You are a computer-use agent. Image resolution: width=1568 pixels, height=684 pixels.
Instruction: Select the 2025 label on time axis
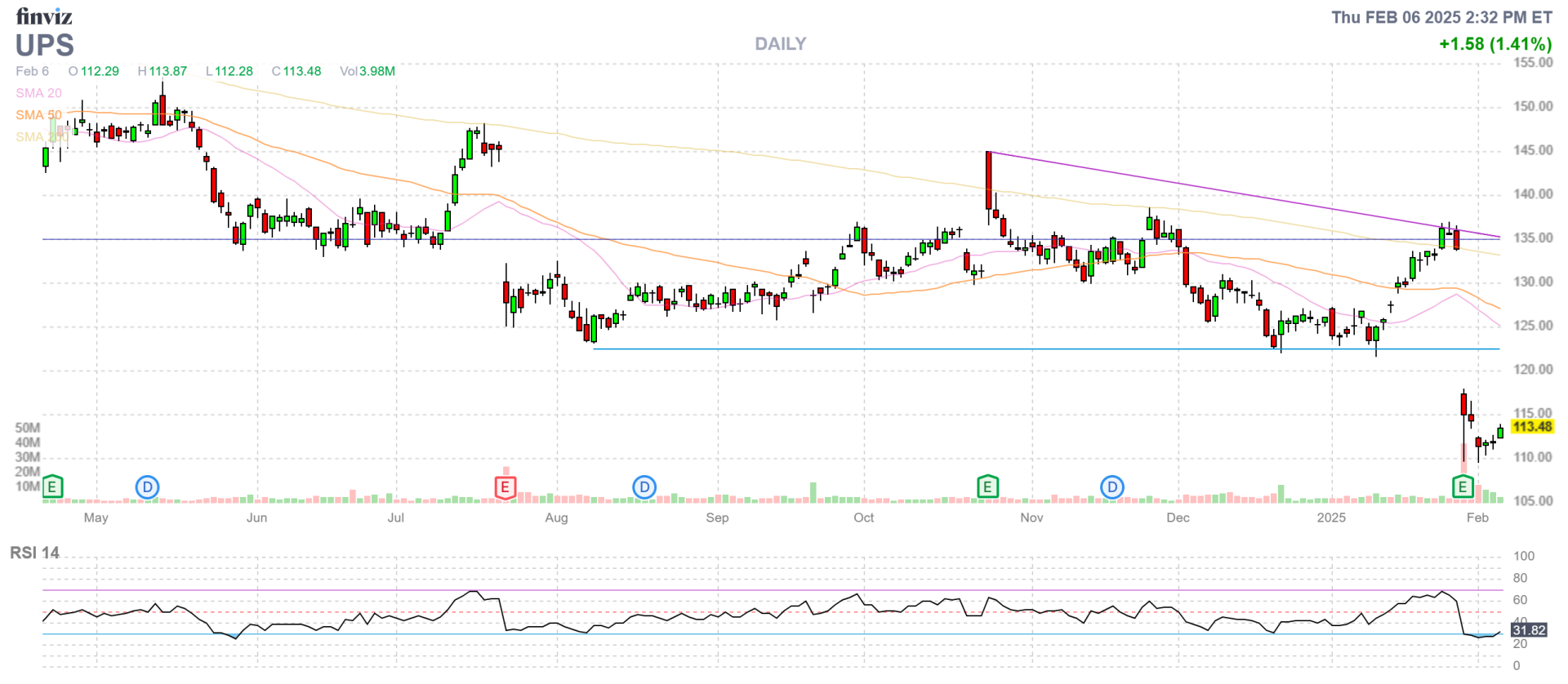point(1331,517)
